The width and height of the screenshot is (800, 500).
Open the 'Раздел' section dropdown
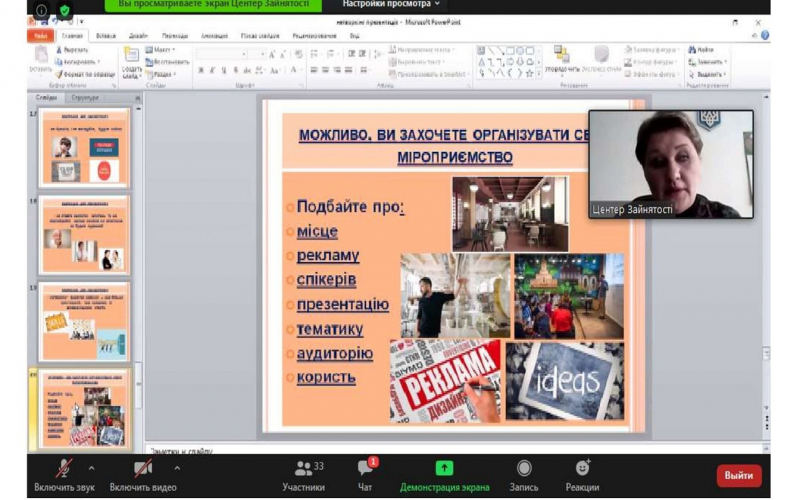161,74
